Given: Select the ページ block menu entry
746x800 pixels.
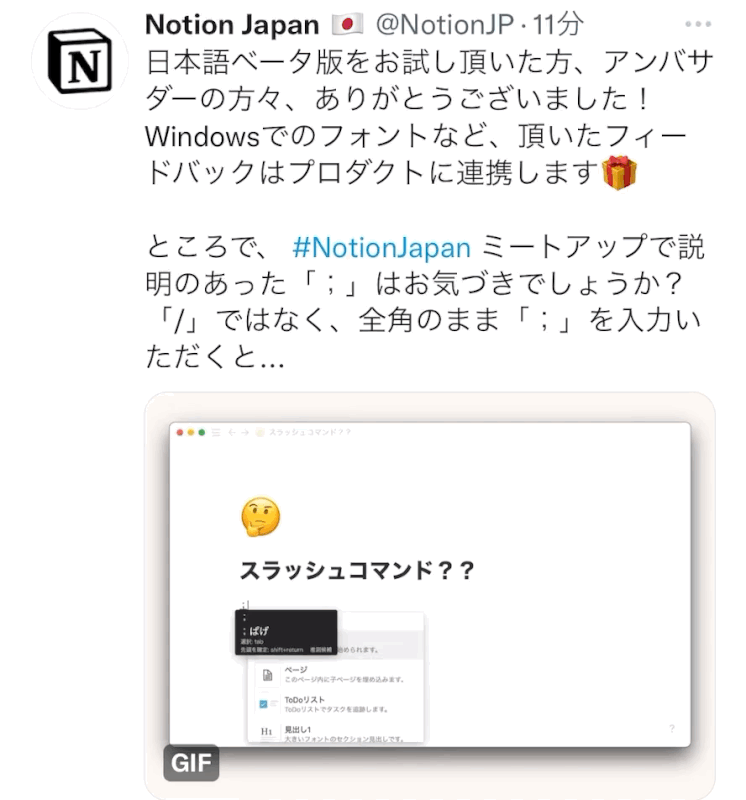Looking at the screenshot, I should tap(335, 674).
